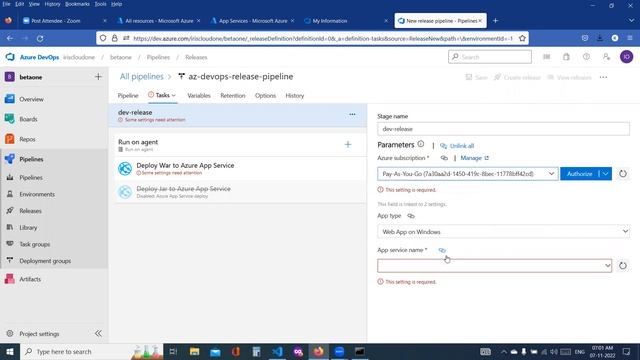
Task: Switch to the Options tab
Action: (x=265, y=96)
